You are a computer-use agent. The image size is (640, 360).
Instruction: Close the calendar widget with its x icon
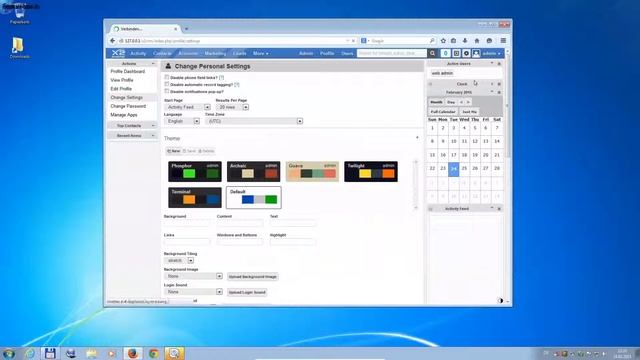tap(499, 92)
